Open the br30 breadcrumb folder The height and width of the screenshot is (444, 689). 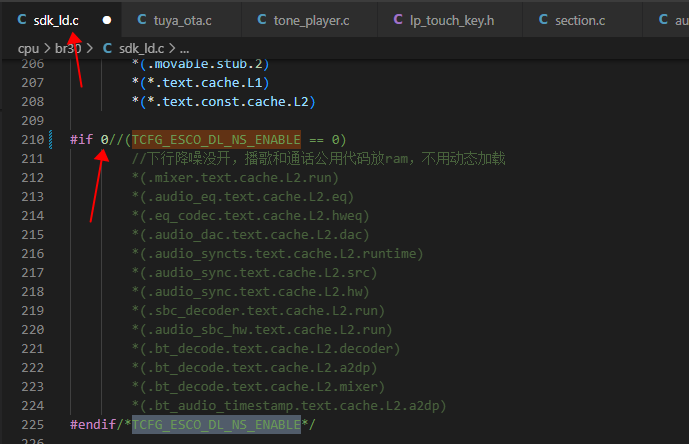pos(68,48)
